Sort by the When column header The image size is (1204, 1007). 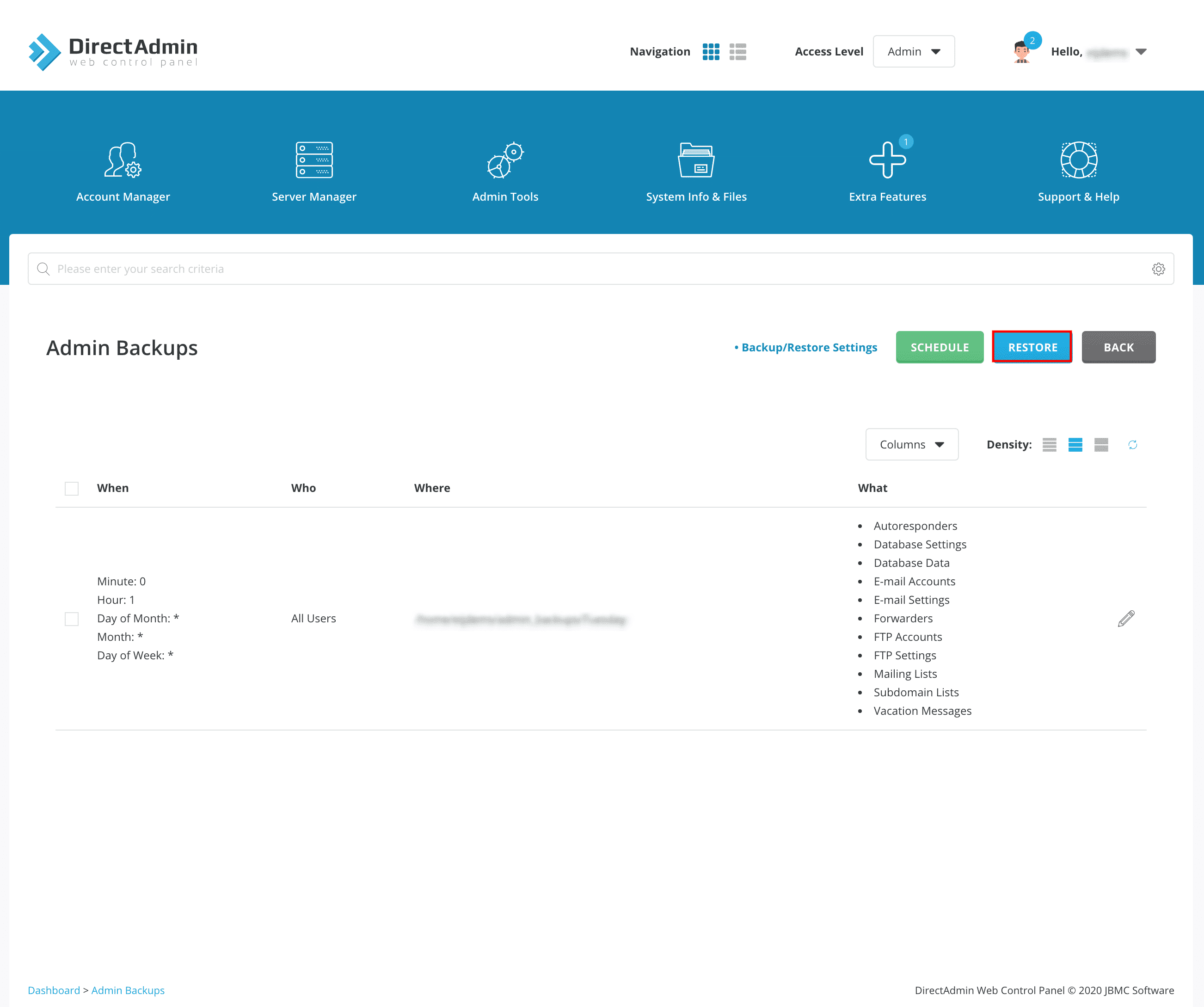113,488
